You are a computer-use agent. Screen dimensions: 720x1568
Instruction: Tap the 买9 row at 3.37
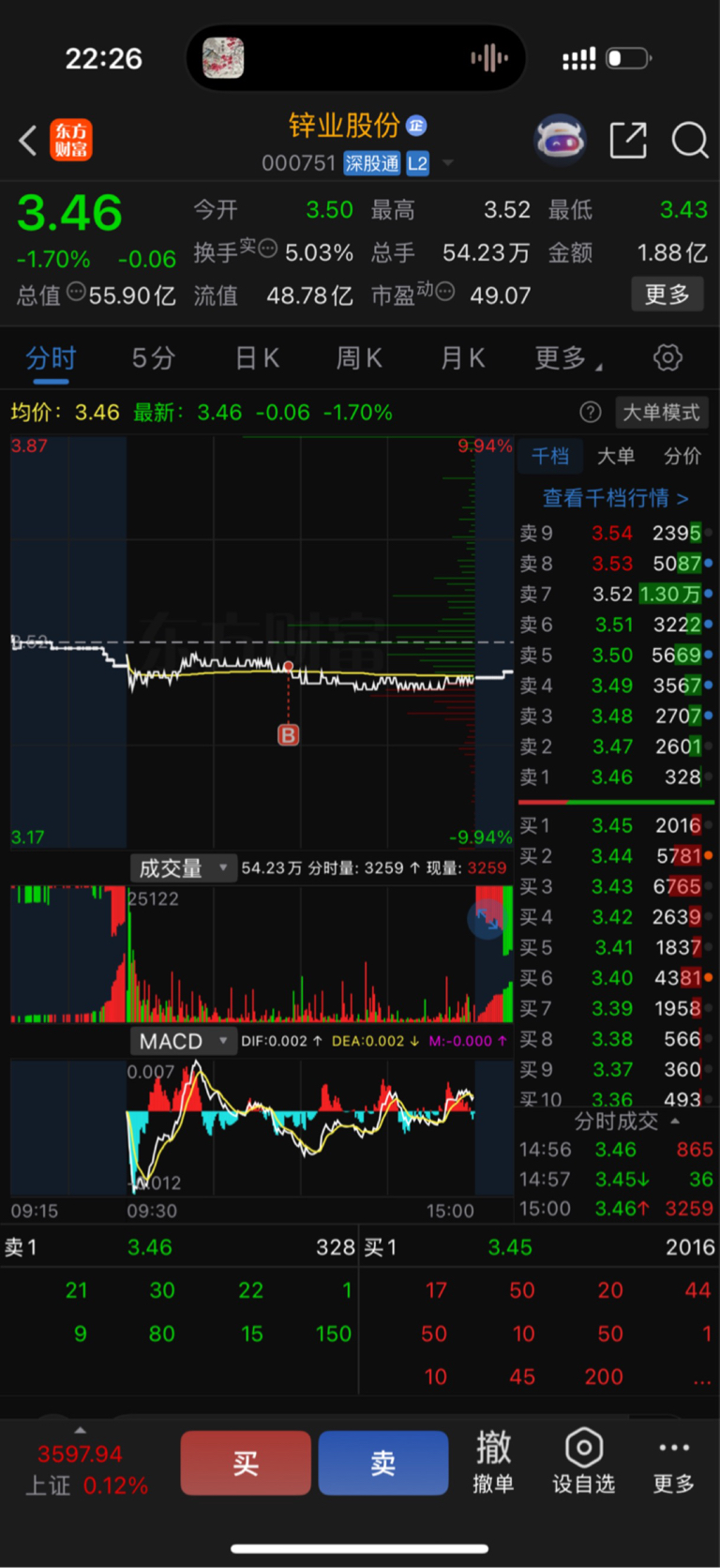coord(616,1069)
